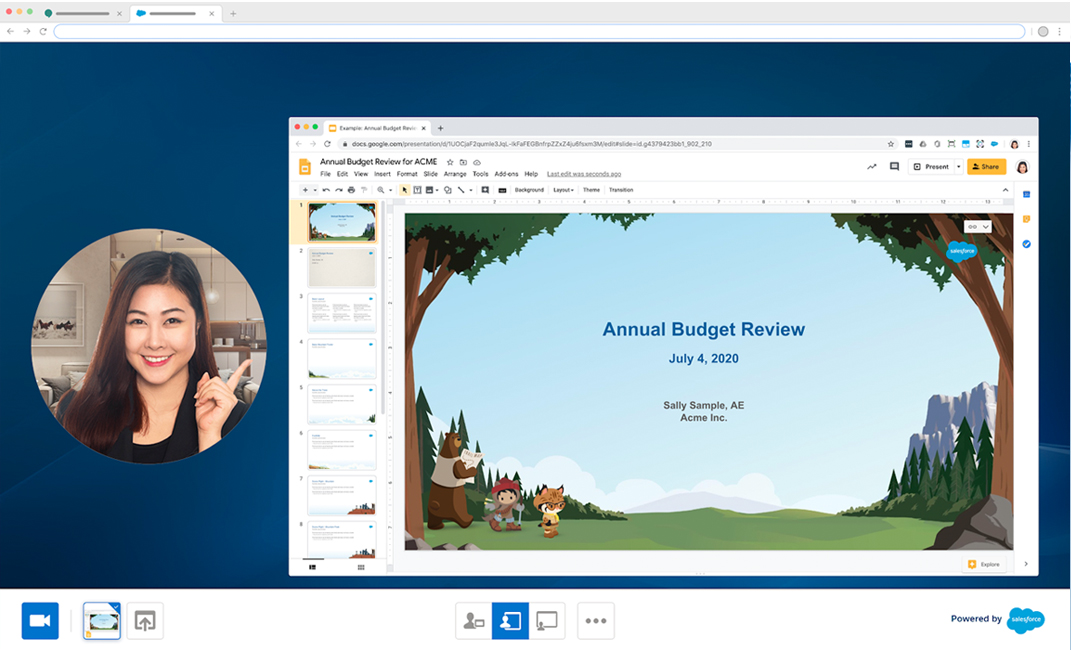Collapse the toolbar with the up chevron
Screen dimensions: 1071x650
click(1005, 190)
